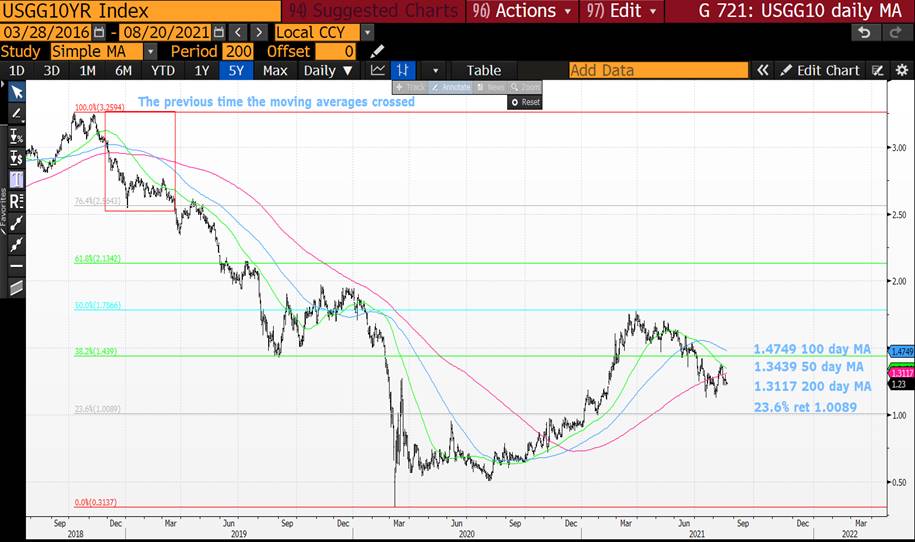Click the line chart style icon
915x542 pixels.
point(377,70)
